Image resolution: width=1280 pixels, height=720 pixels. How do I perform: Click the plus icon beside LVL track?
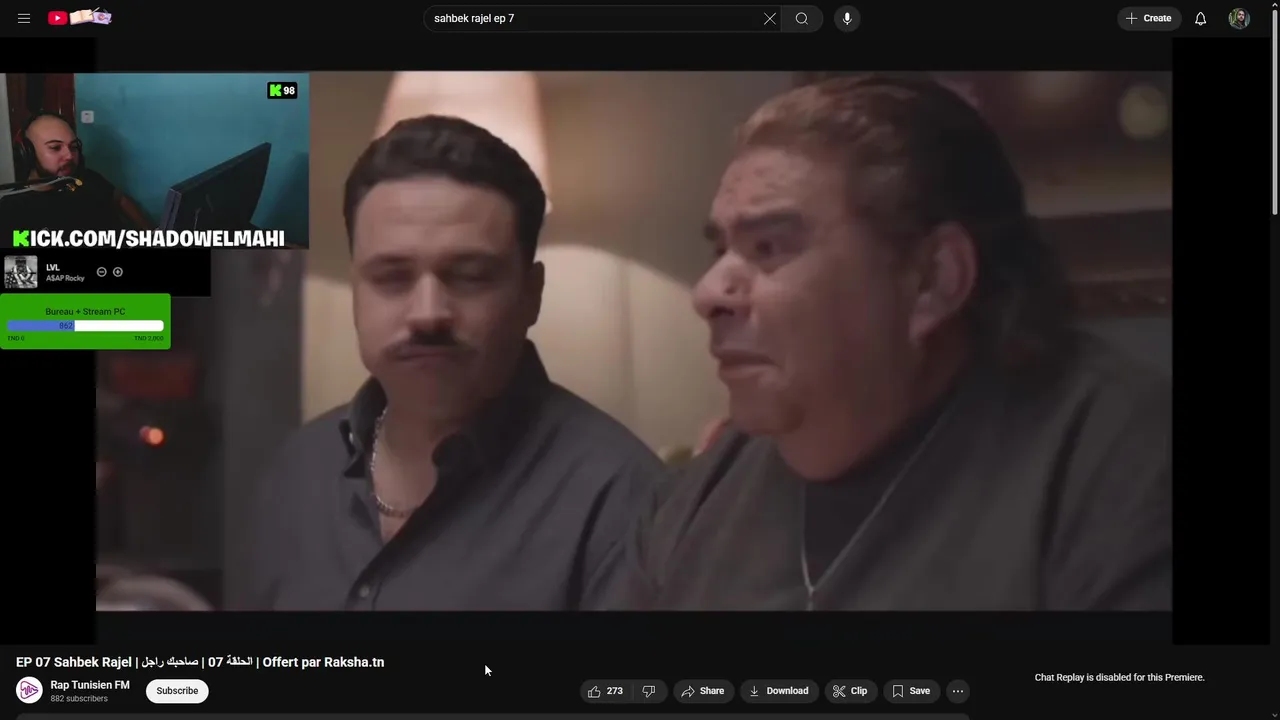point(118,272)
